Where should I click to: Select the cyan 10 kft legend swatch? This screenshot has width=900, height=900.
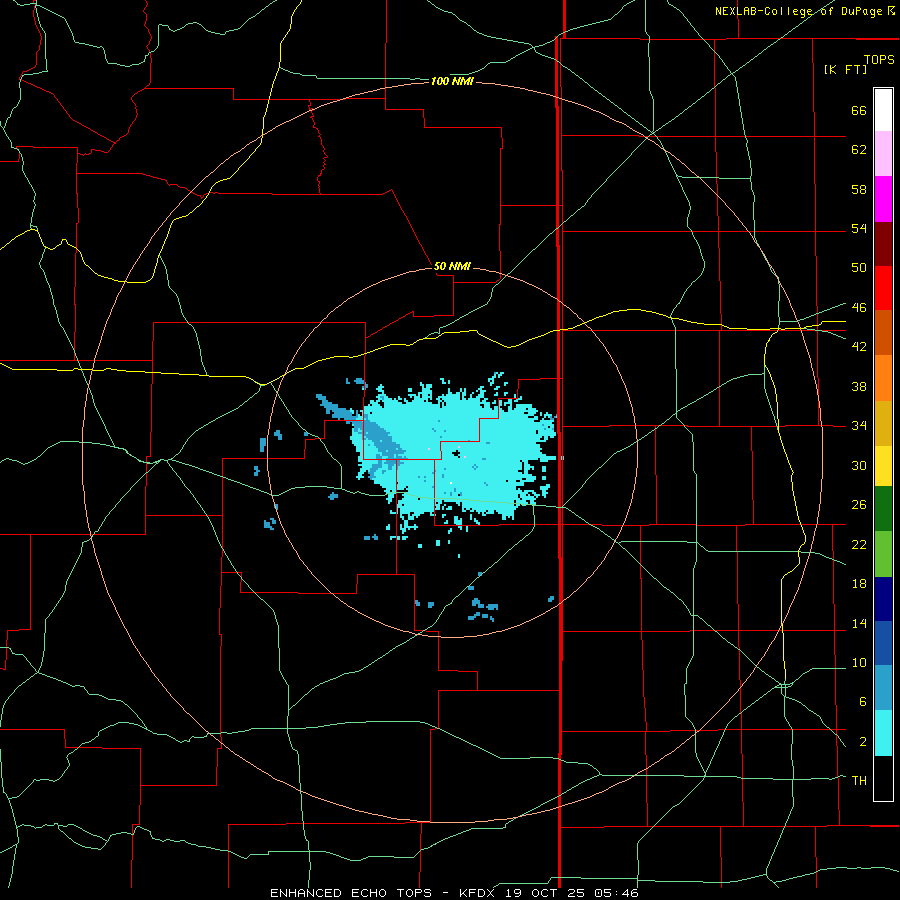tap(883, 733)
